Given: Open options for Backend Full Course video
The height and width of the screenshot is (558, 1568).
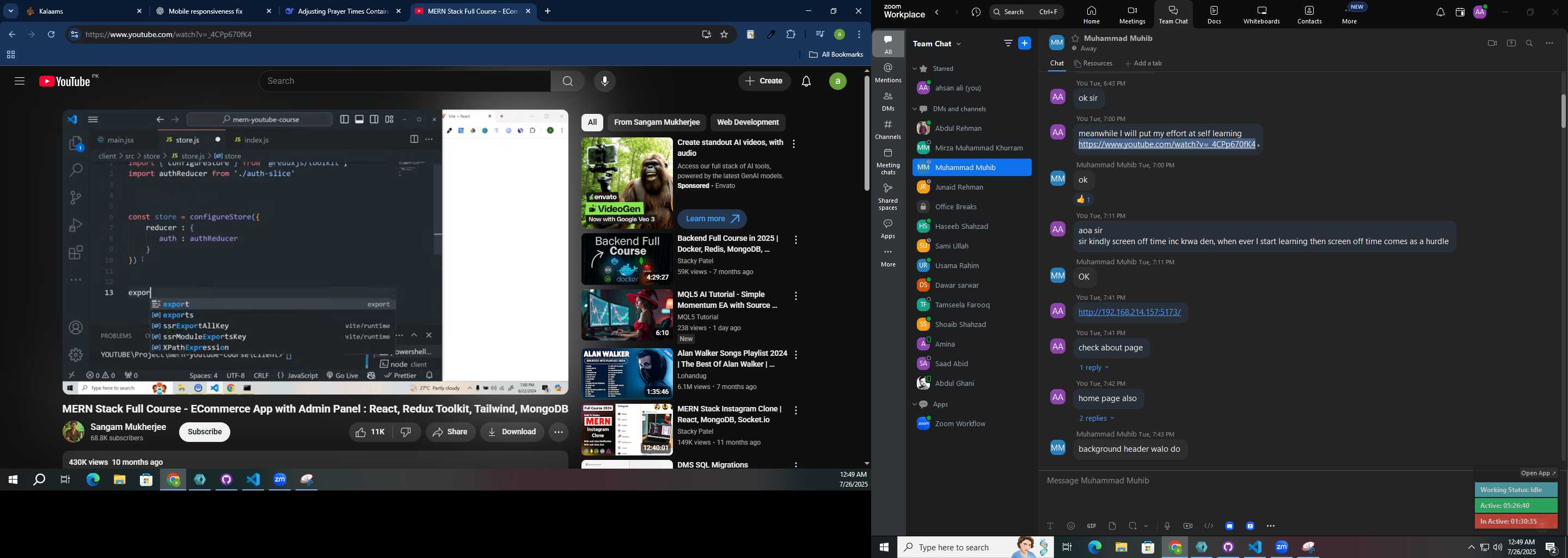Looking at the screenshot, I should coord(795,240).
